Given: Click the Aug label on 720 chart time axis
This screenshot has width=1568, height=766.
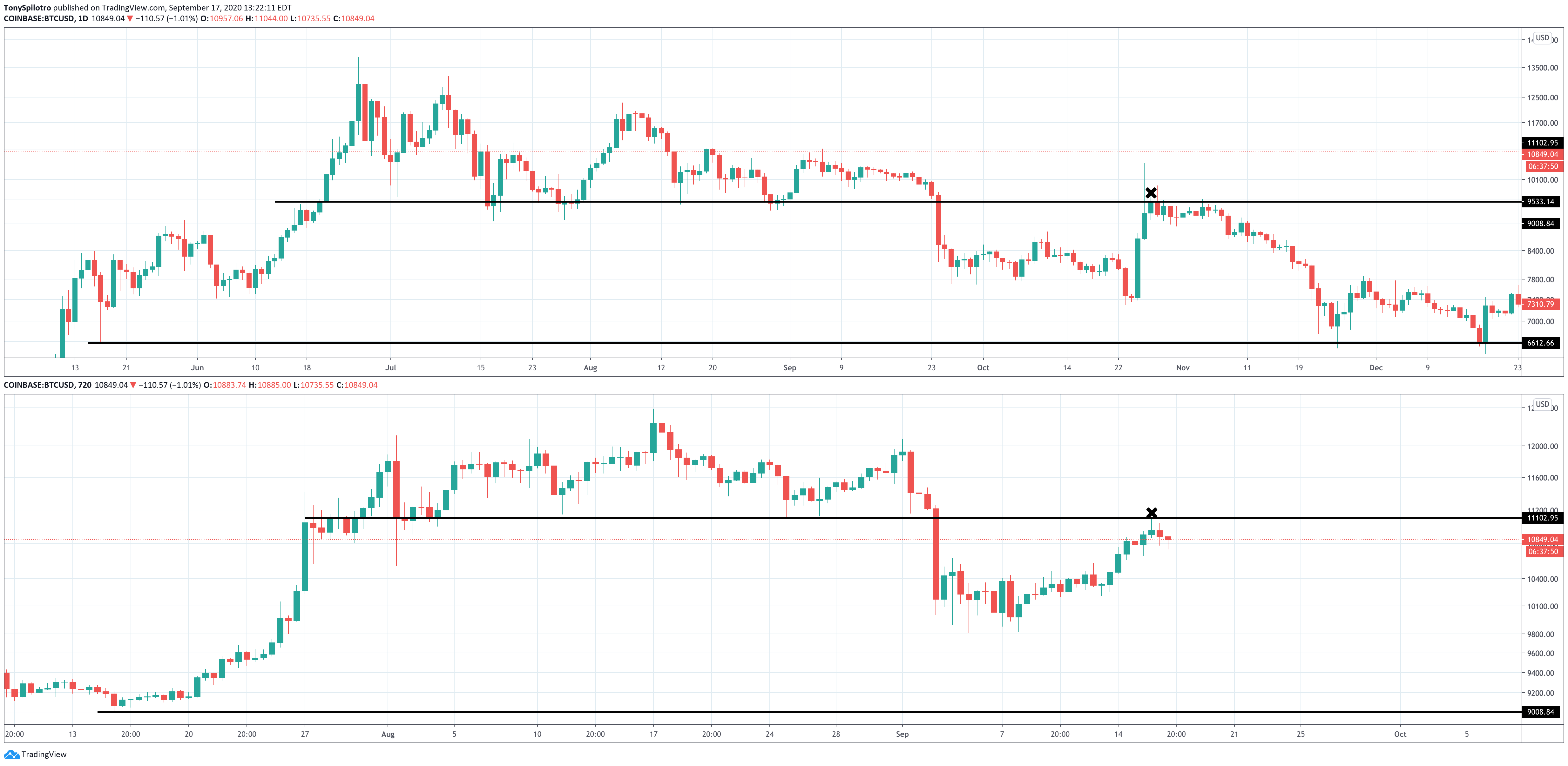Looking at the screenshot, I should point(388,734).
